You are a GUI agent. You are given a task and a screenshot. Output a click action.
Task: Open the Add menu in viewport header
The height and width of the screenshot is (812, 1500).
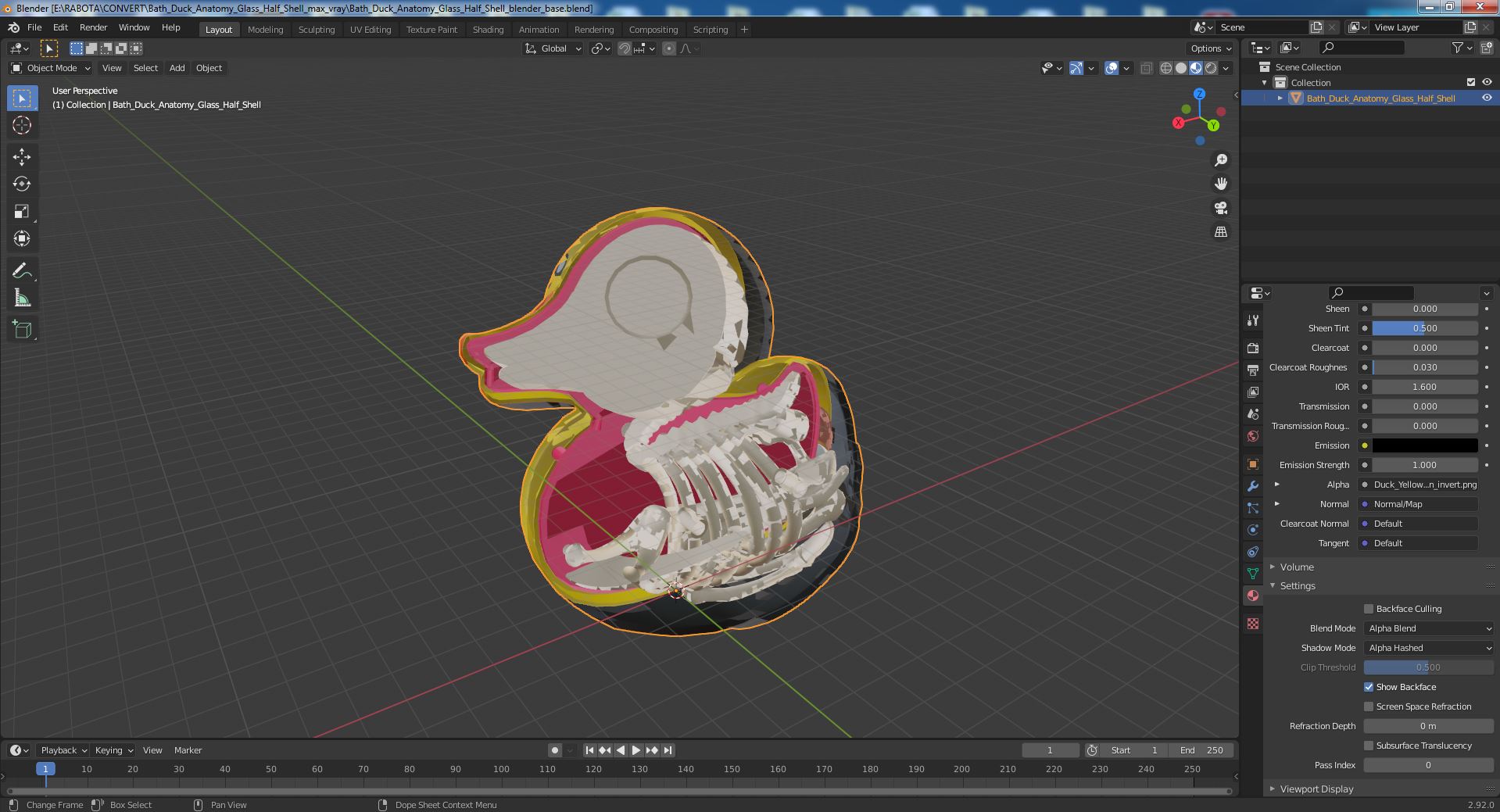coord(177,68)
